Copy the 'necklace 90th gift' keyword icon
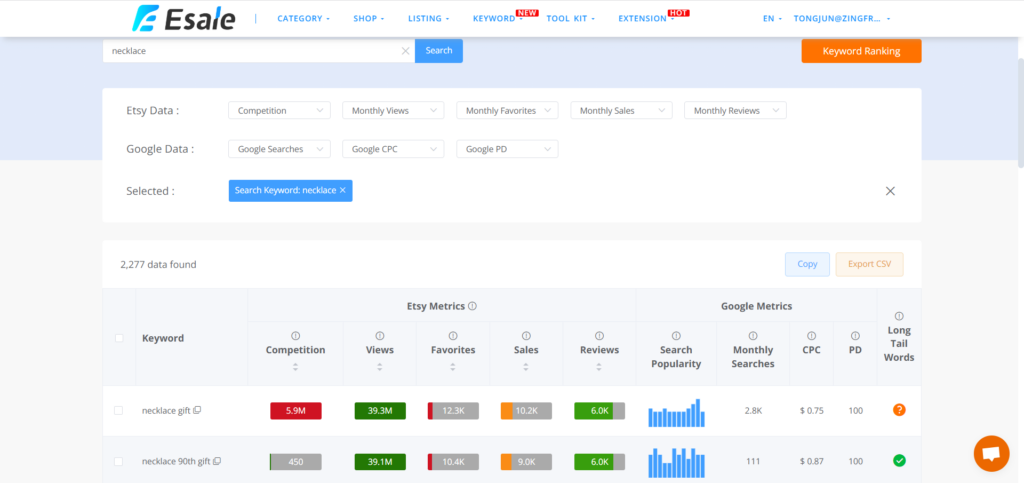The image size is (1024, 483). 217,461
